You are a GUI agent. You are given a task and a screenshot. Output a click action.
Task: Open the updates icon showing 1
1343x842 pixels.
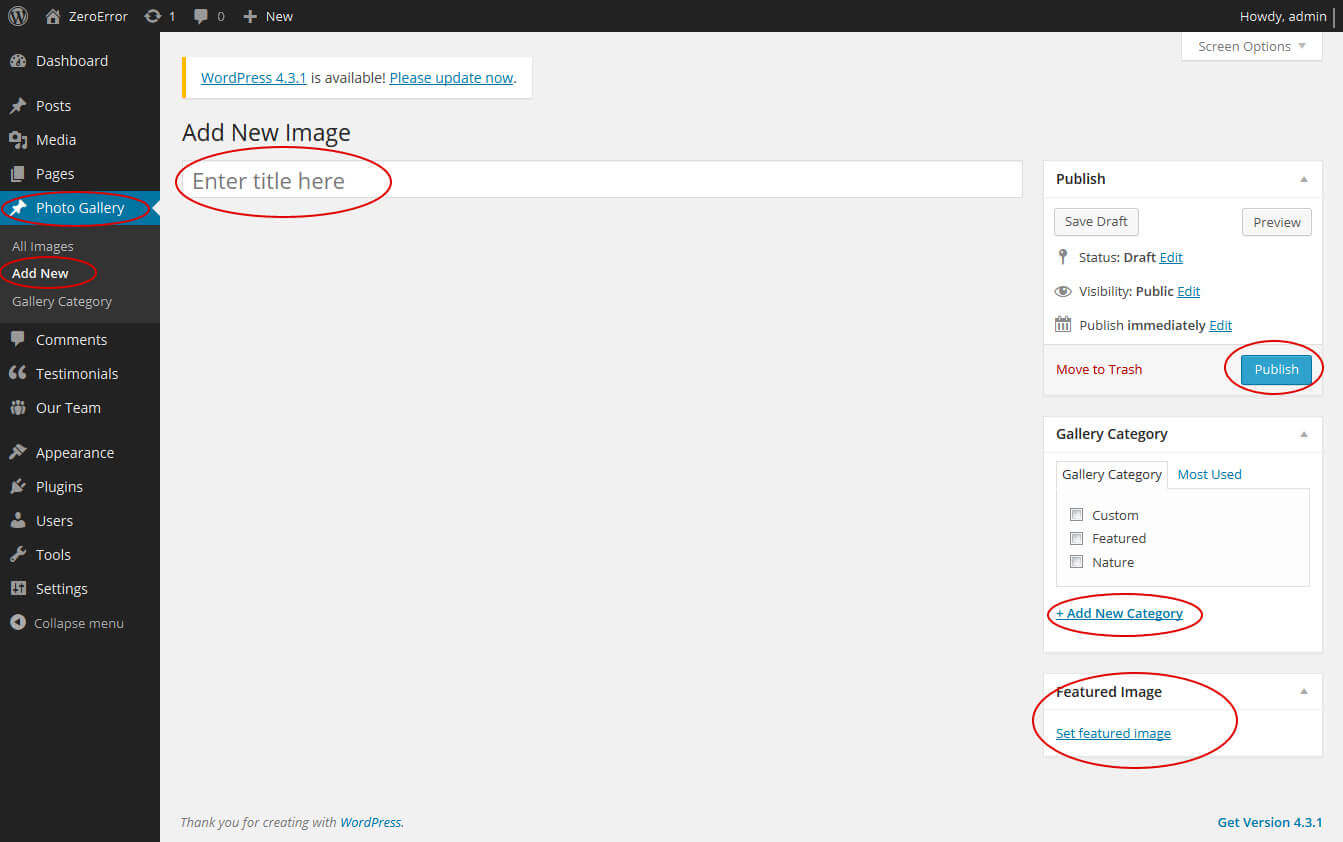click(x=153, y=16)
